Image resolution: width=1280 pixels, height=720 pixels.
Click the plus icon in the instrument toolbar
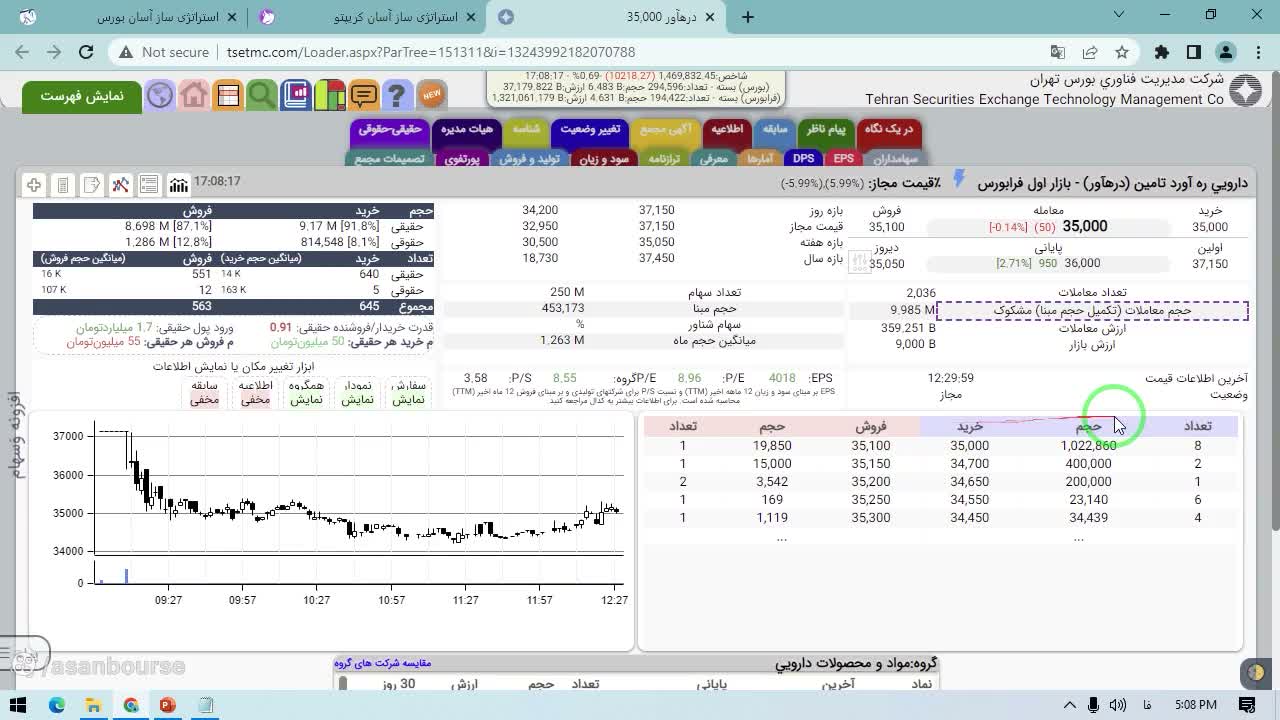34,185
